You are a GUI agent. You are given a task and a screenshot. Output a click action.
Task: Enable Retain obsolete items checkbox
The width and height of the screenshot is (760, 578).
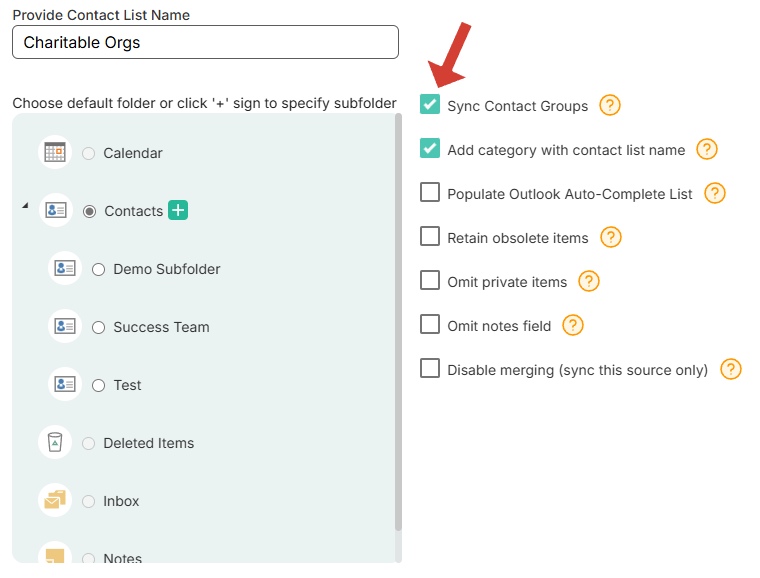430,236
